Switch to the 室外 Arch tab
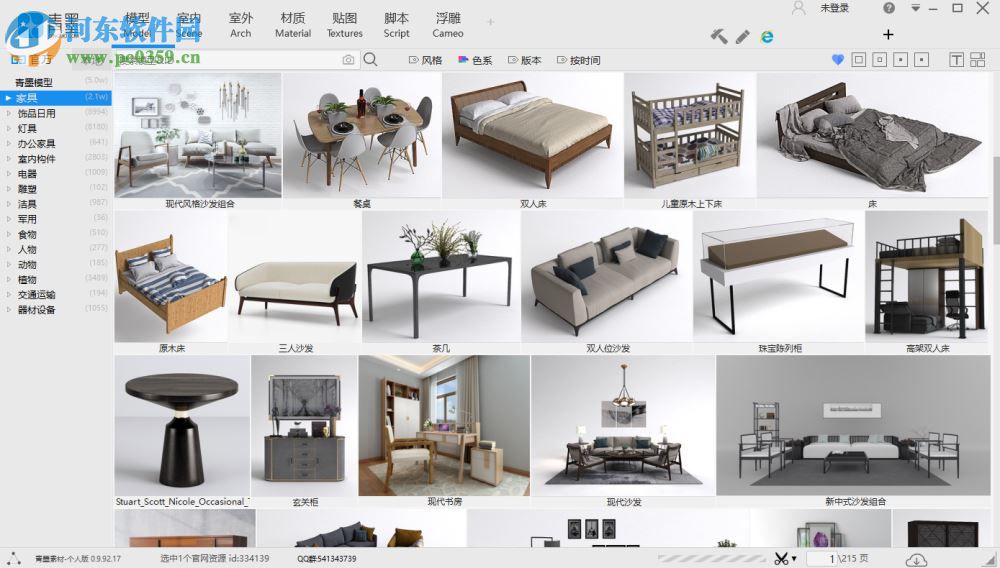 (x=240, y=25)
